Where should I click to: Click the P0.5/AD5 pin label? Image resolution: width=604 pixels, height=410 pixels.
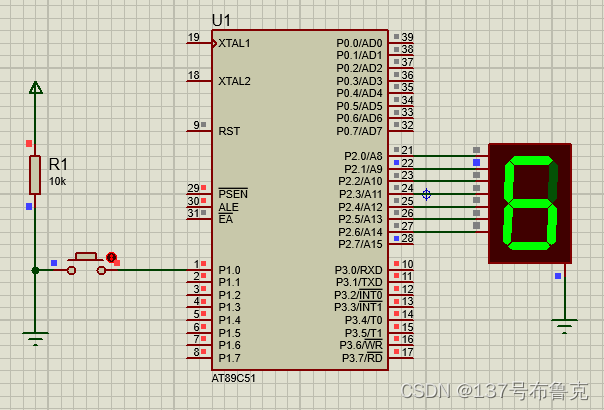coord(359,106)
